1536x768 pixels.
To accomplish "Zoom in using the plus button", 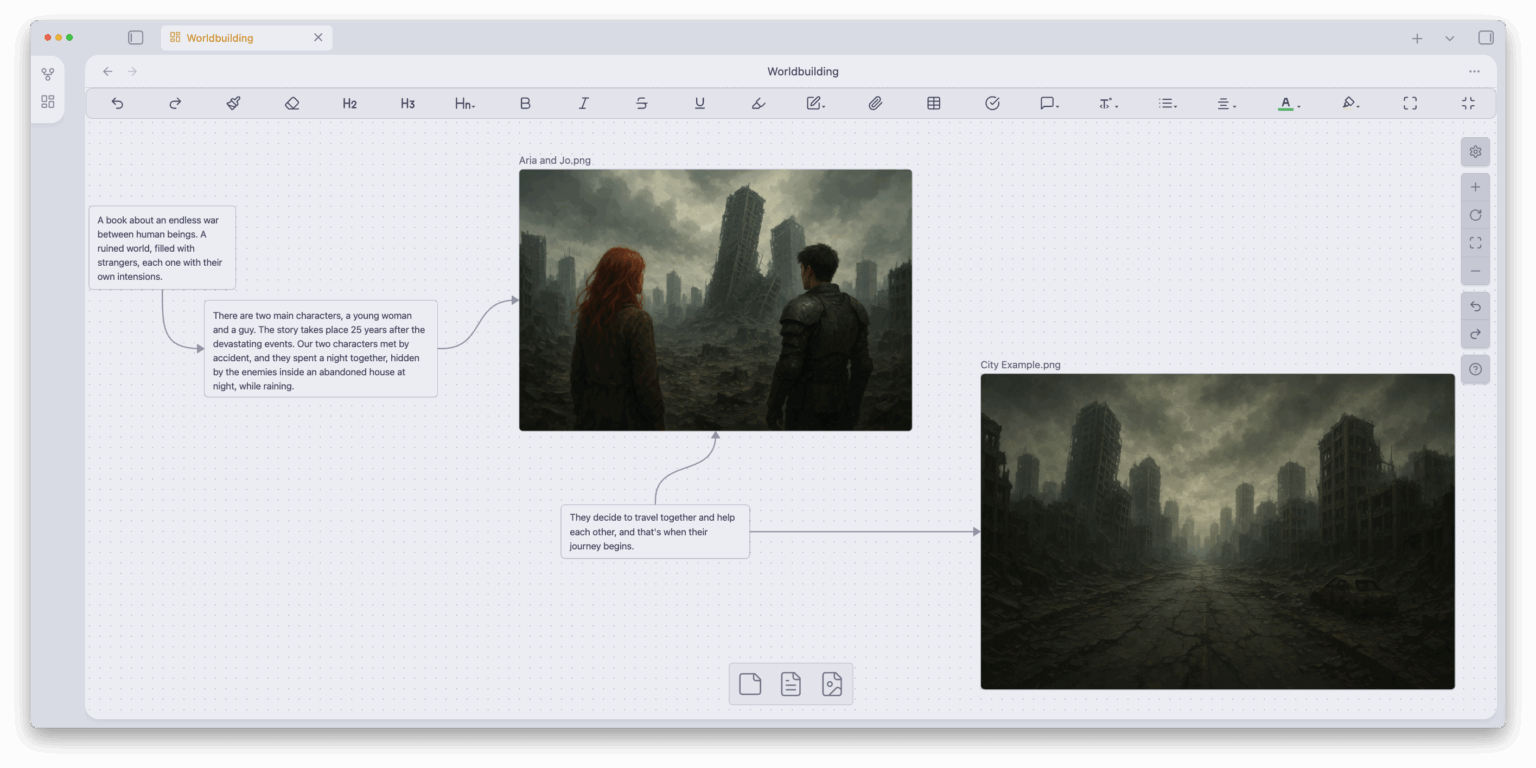I will coord(1475,186).
